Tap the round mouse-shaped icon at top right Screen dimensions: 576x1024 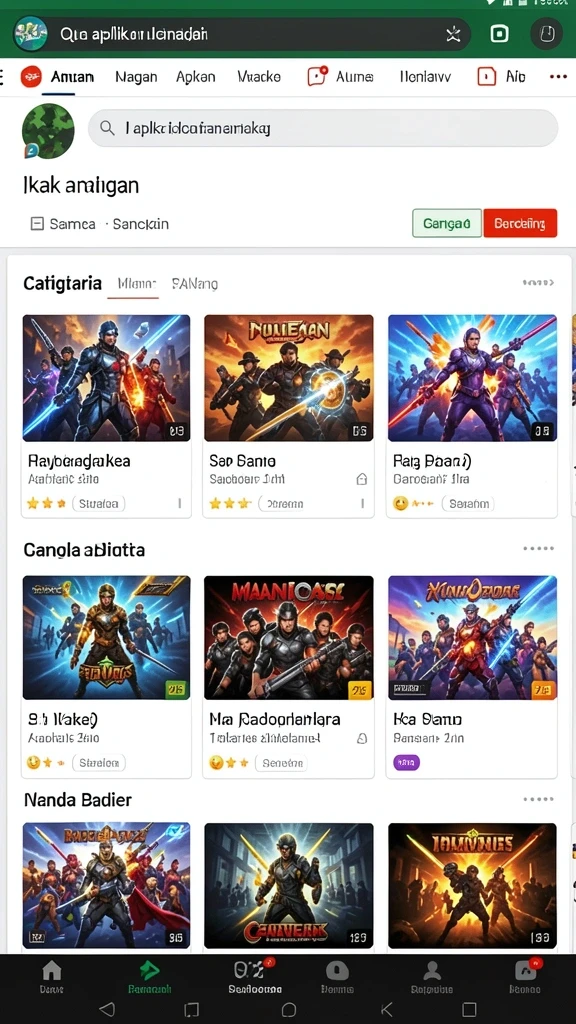pyautogui.click(x=547, y=34)
